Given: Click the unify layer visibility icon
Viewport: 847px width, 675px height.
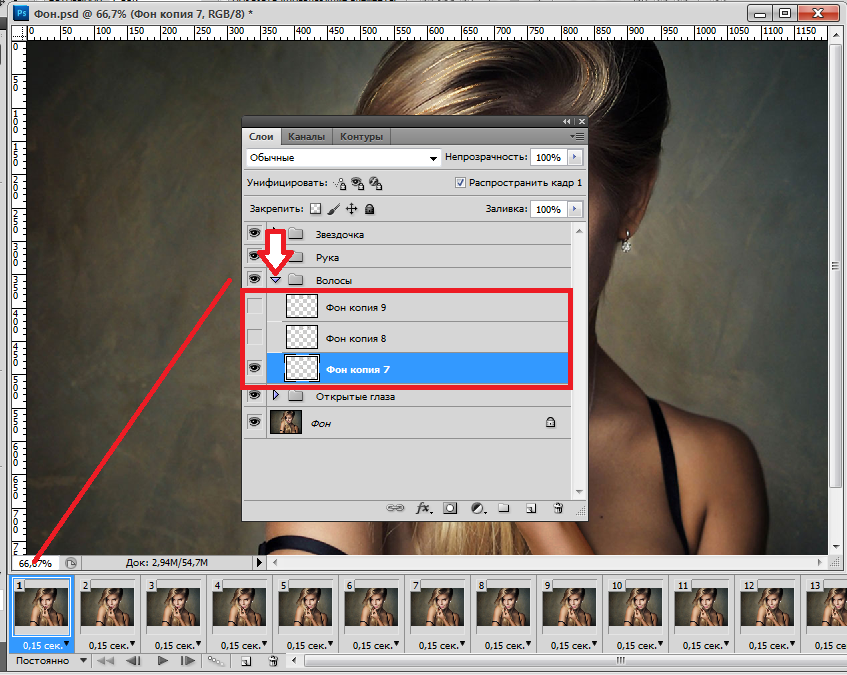Looking at the screenshot, I should click(358, 184).
